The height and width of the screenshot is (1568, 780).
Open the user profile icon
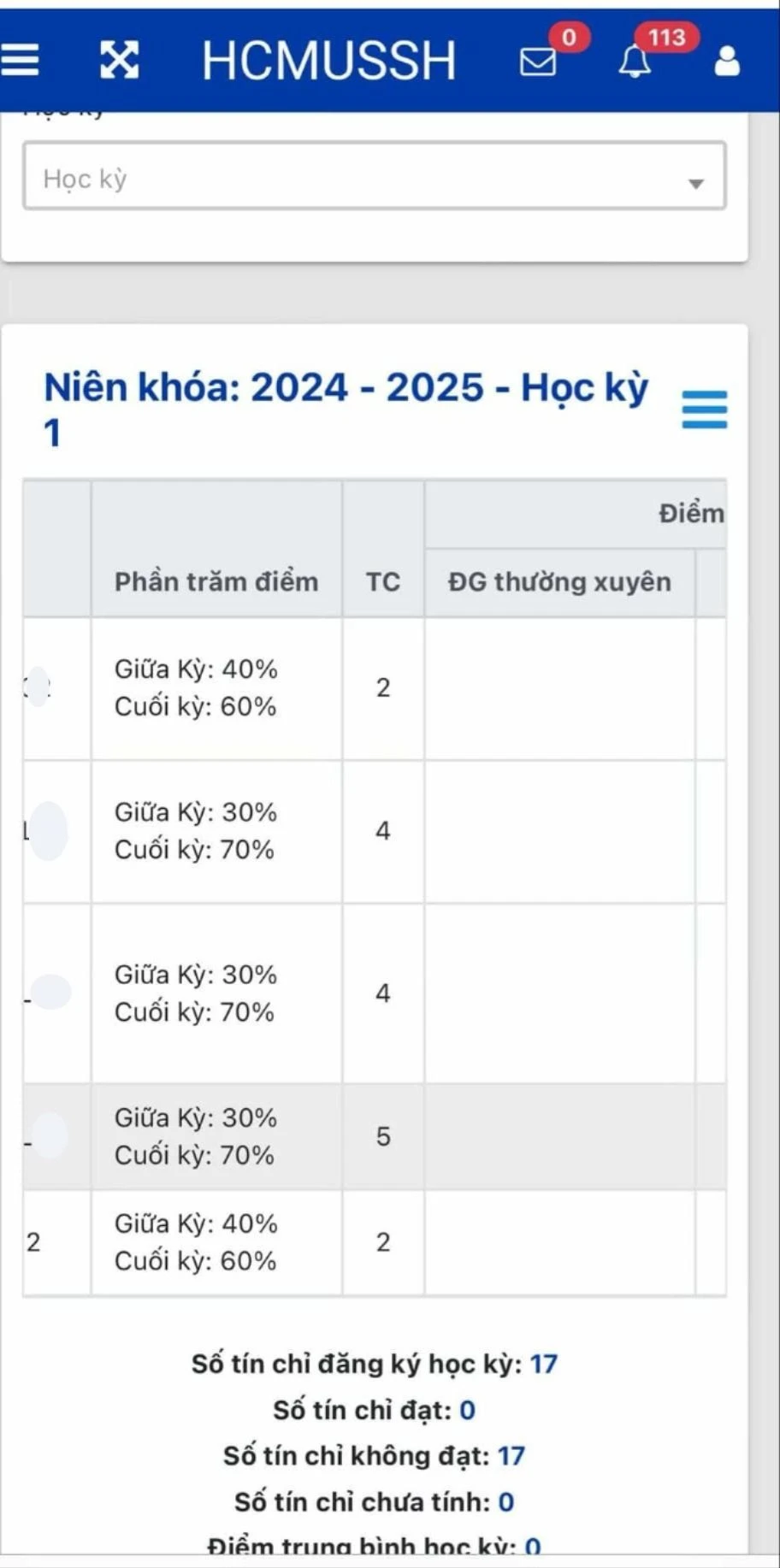click(x=727, y=60)
